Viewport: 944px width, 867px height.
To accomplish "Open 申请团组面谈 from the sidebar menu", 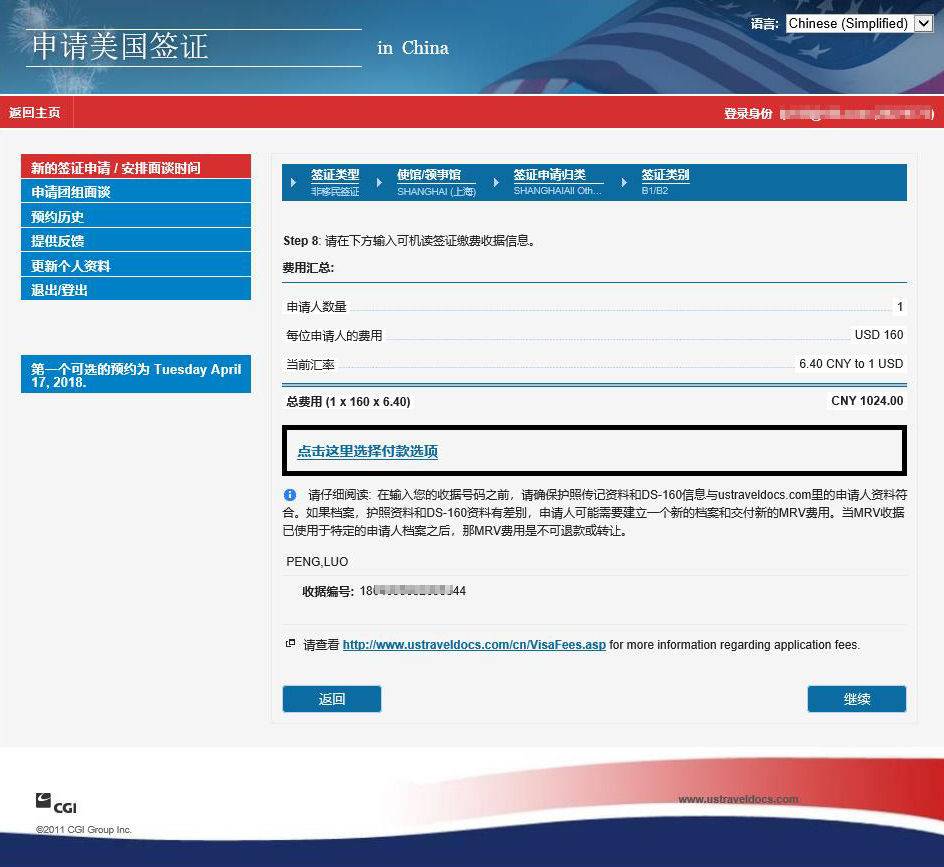I will pyautogui.click(x=71, y=192).
